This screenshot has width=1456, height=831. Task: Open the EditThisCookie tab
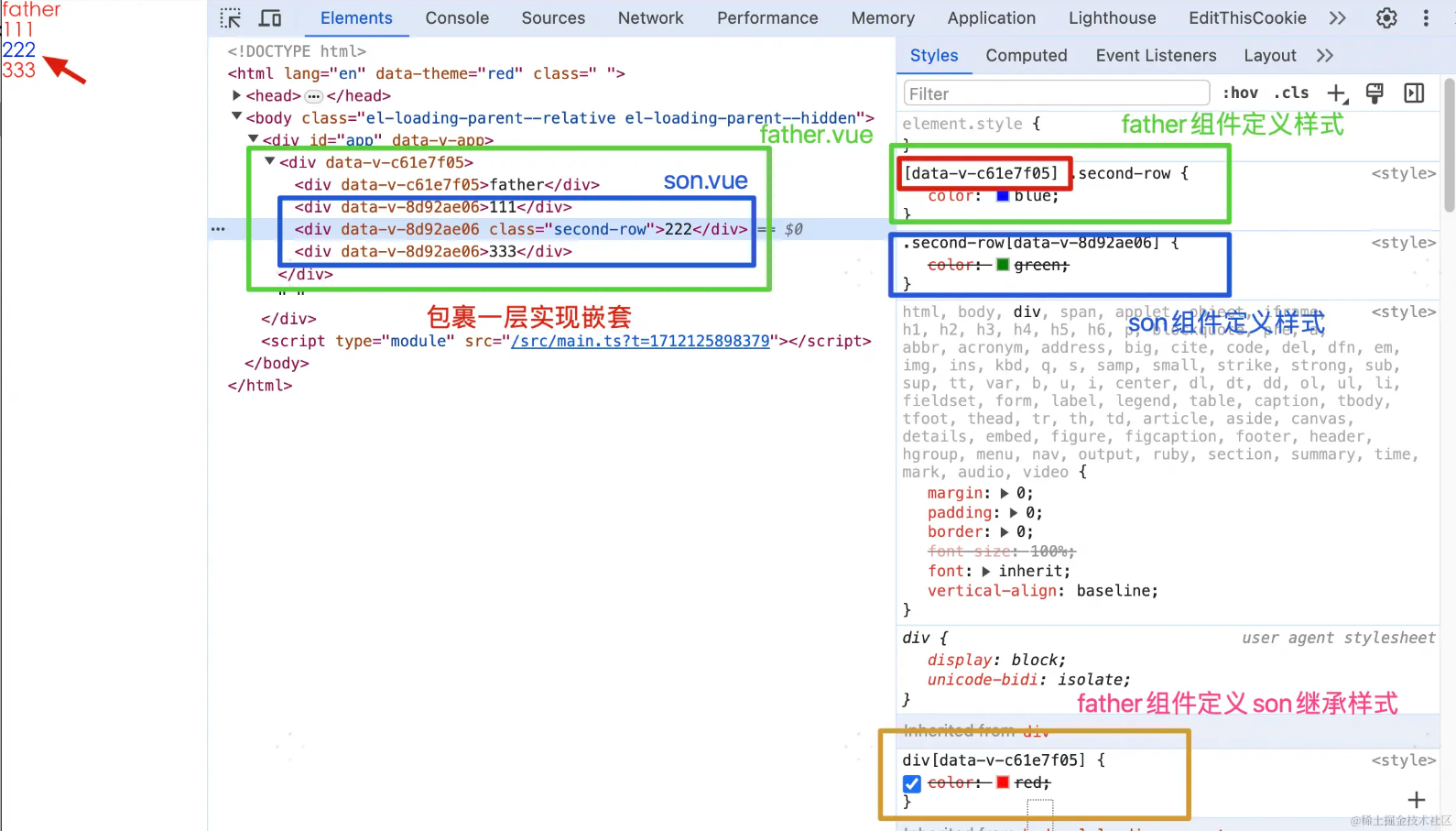pyautogui.click(x=1247, y=18)
